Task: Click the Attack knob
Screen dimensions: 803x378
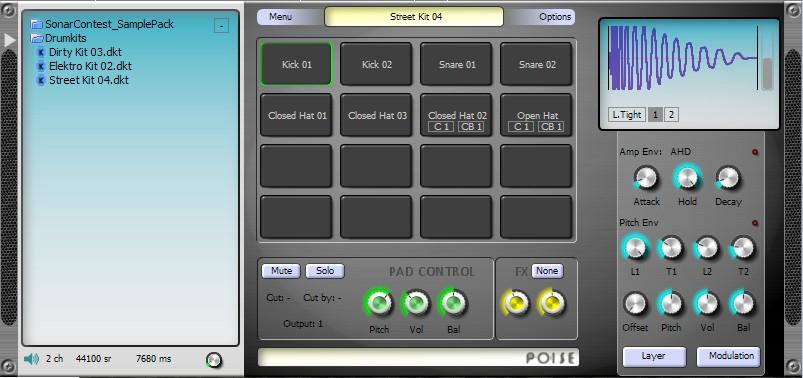Action: tap(646, 179)
